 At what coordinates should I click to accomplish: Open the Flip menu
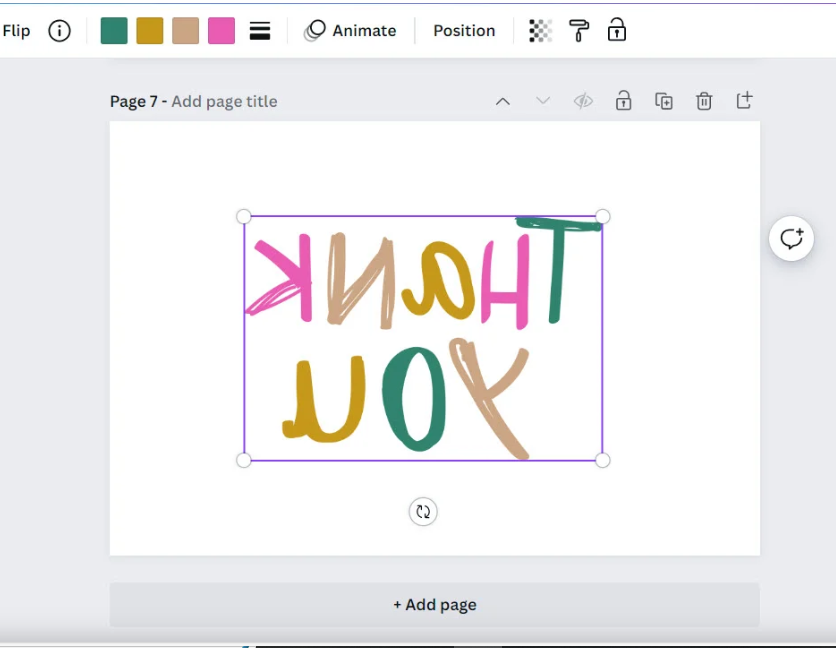(16, 31)
